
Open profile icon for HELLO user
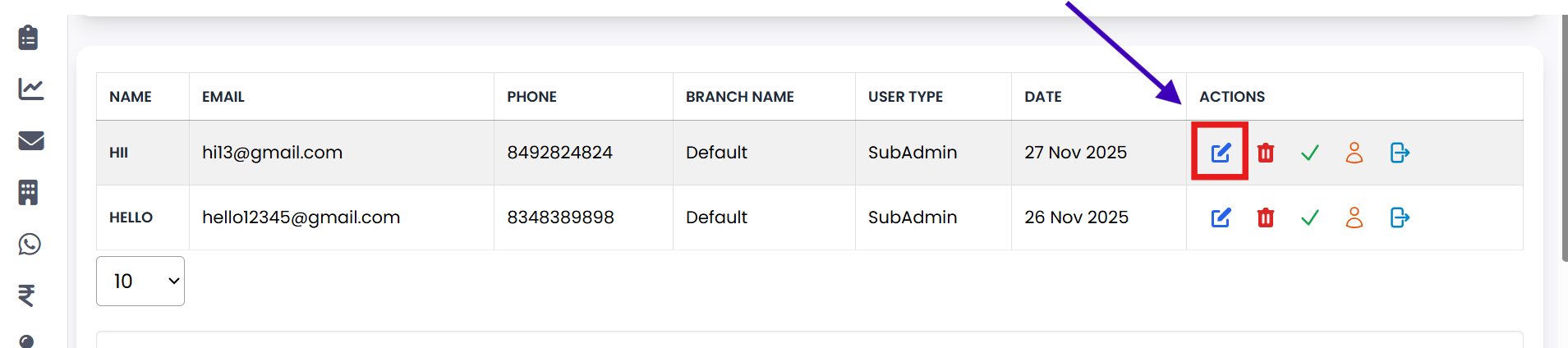(1354, 217)
